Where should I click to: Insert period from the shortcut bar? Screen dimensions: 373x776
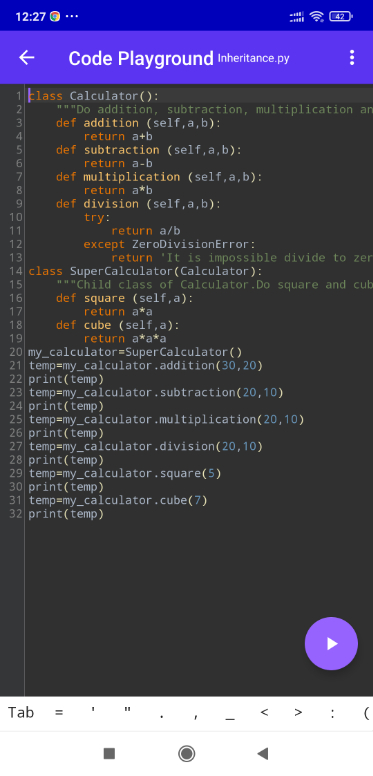(161, 716)
